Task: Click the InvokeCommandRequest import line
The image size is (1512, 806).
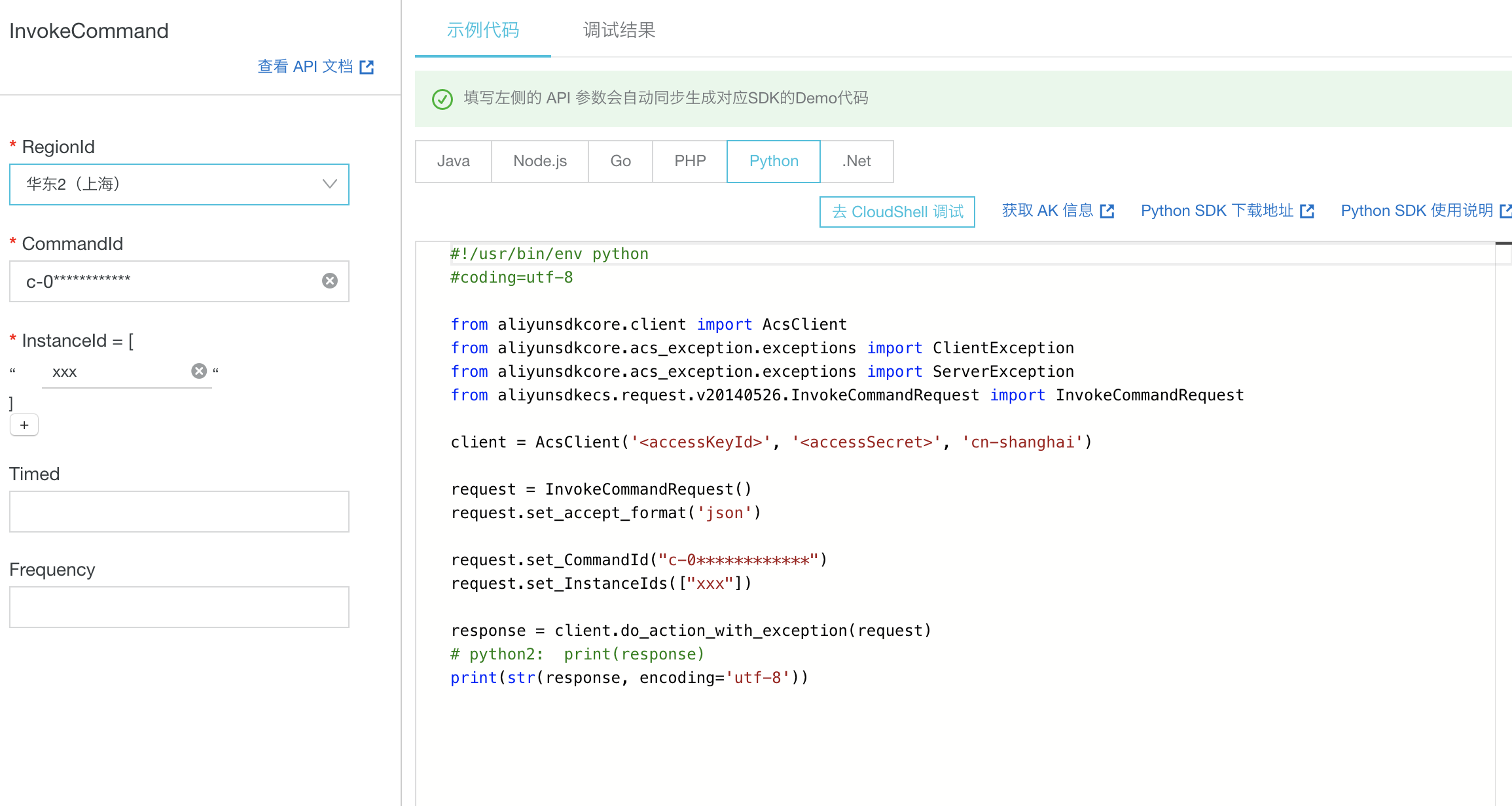Action: point(847,395)
